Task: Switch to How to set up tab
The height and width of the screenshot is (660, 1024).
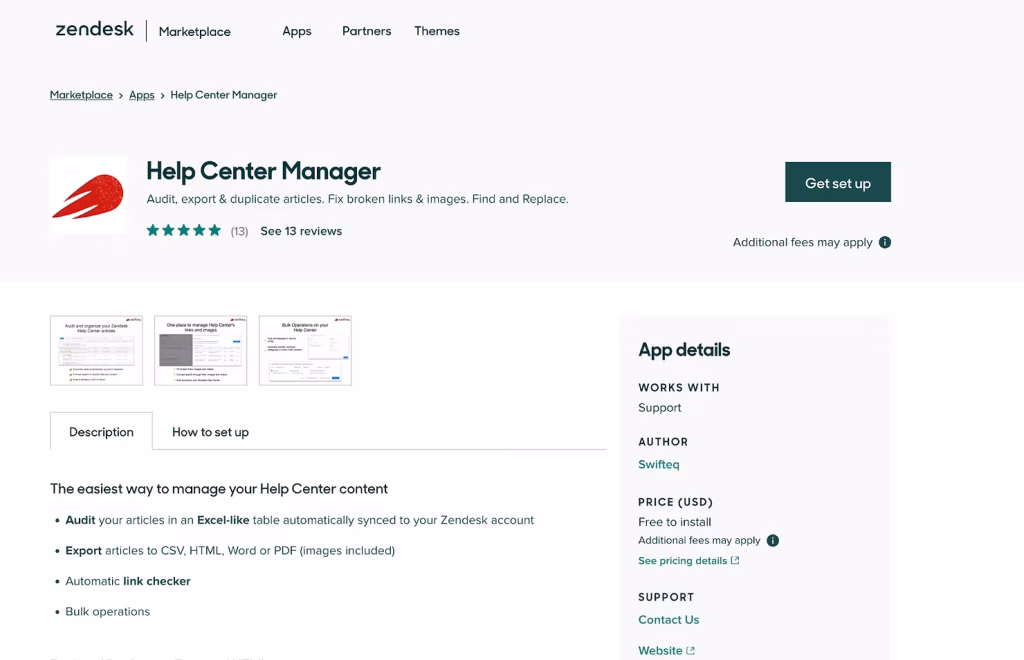Action: 210,432
